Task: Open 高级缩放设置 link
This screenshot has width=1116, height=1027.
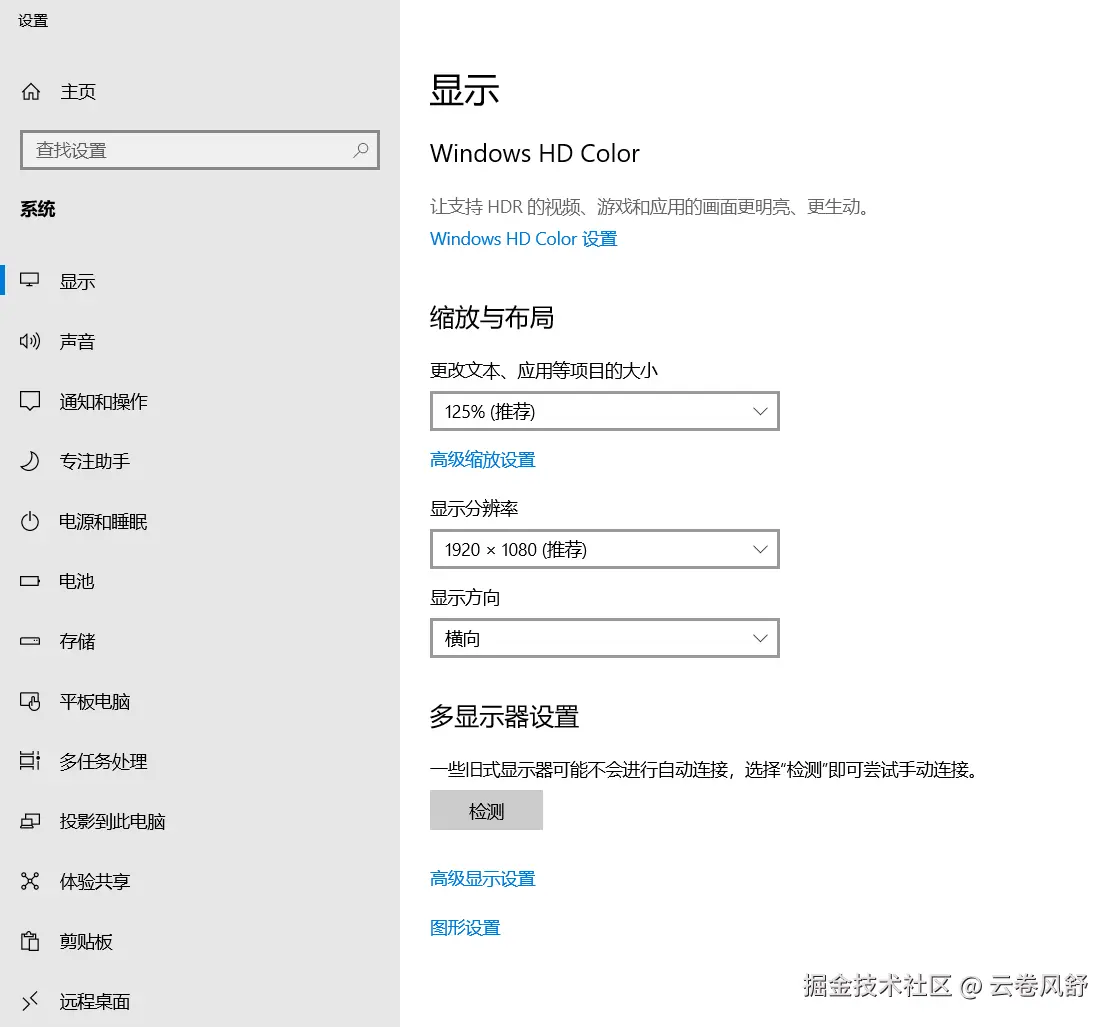Action: click(x=483, y=460)
